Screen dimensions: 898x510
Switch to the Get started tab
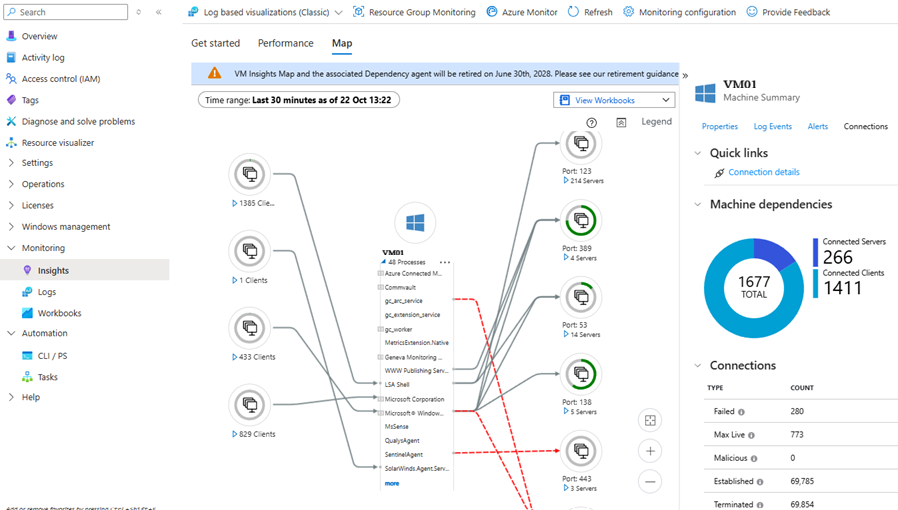pyautogui.click(x=215, y=44)
